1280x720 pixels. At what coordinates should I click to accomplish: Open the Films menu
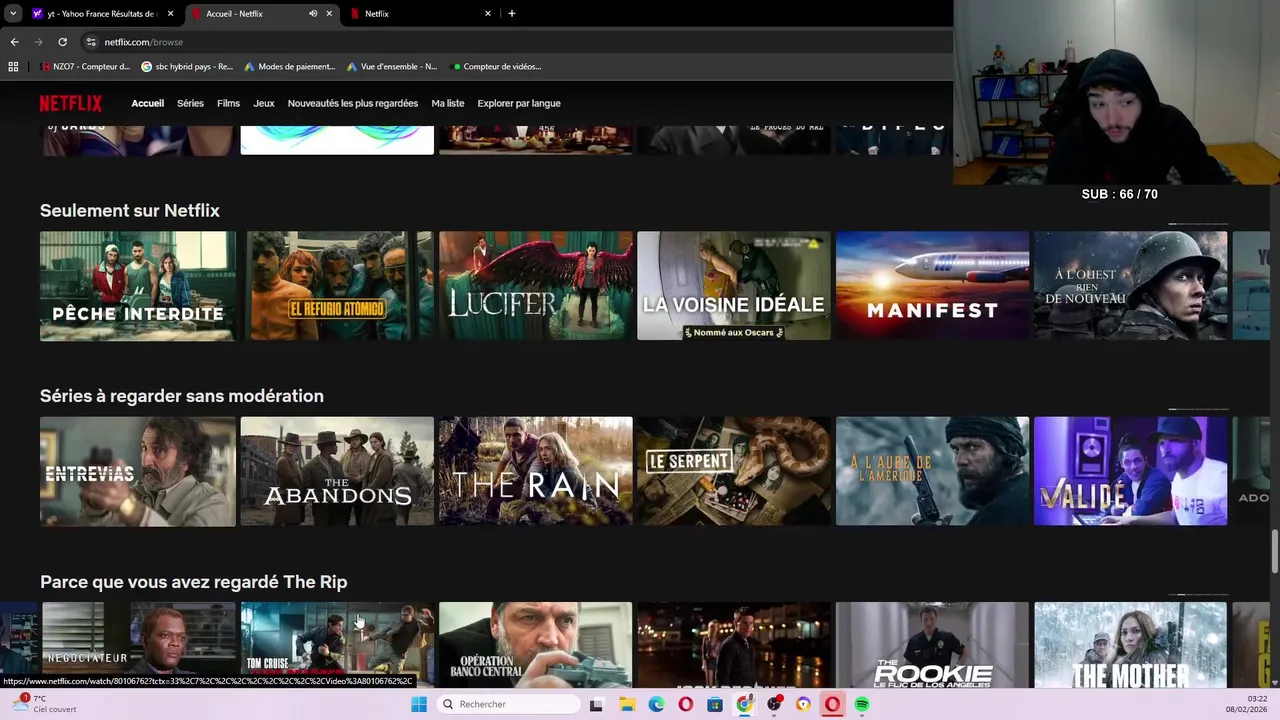click(x=228, y=103)
